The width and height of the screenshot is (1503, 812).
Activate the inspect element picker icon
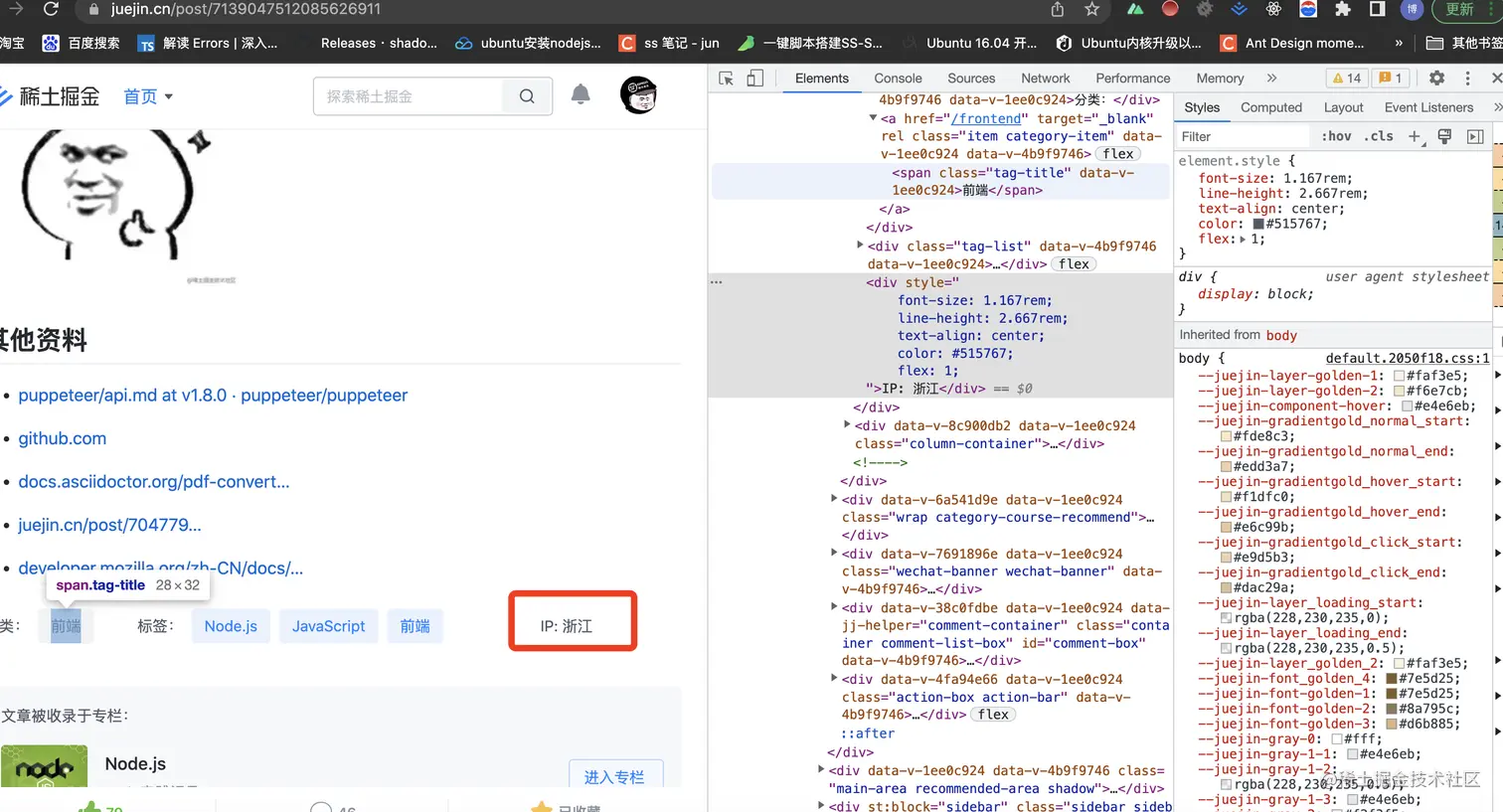pyautogui.click(x=726, y=79)
